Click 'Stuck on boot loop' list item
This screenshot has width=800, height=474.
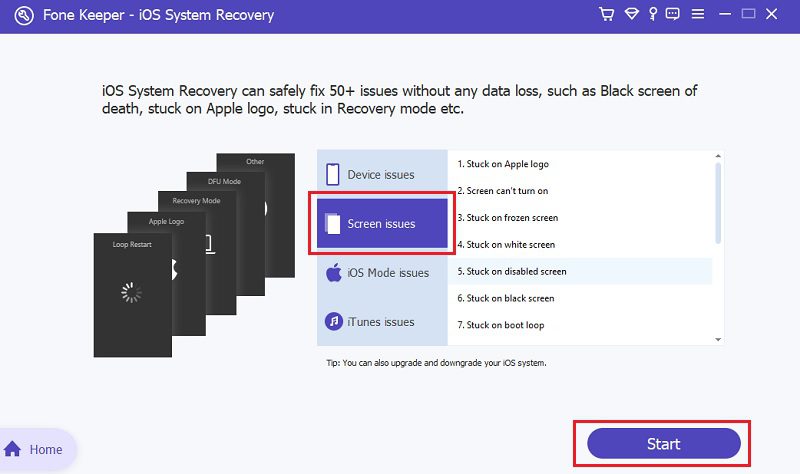coord(500,325)
